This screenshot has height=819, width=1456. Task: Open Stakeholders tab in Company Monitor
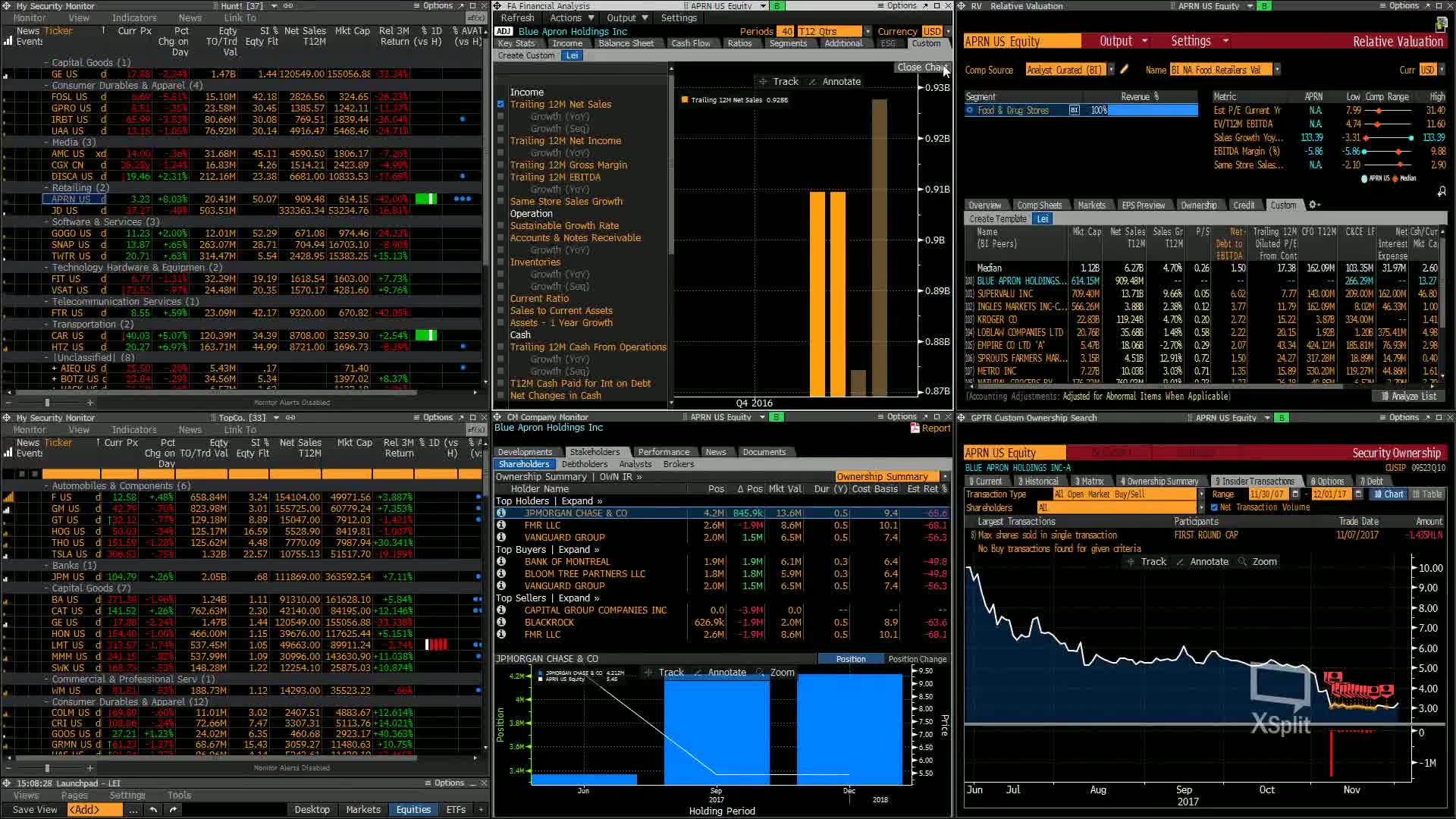pos(595,452)
